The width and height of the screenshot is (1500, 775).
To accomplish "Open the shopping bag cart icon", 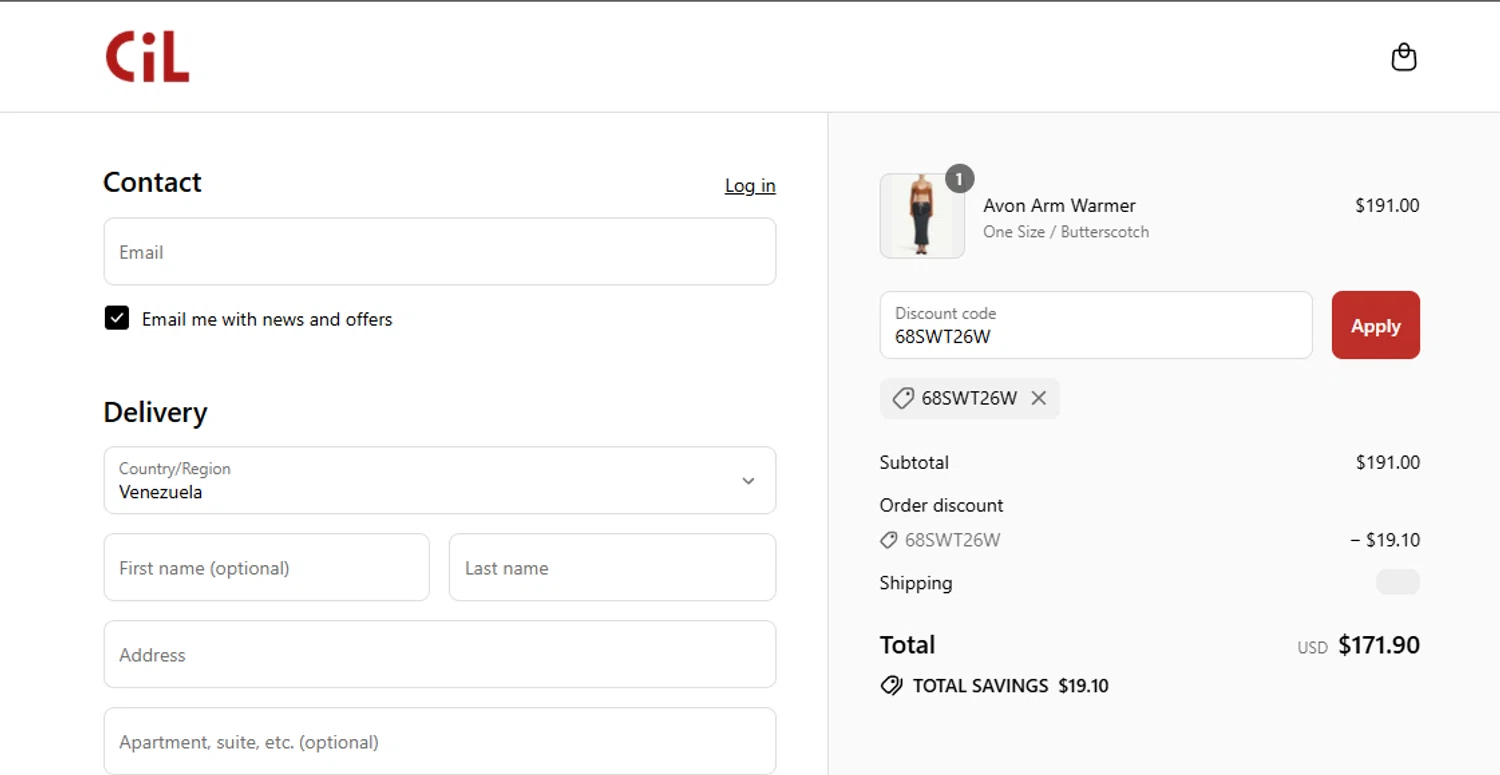I will click(1404, 57).
